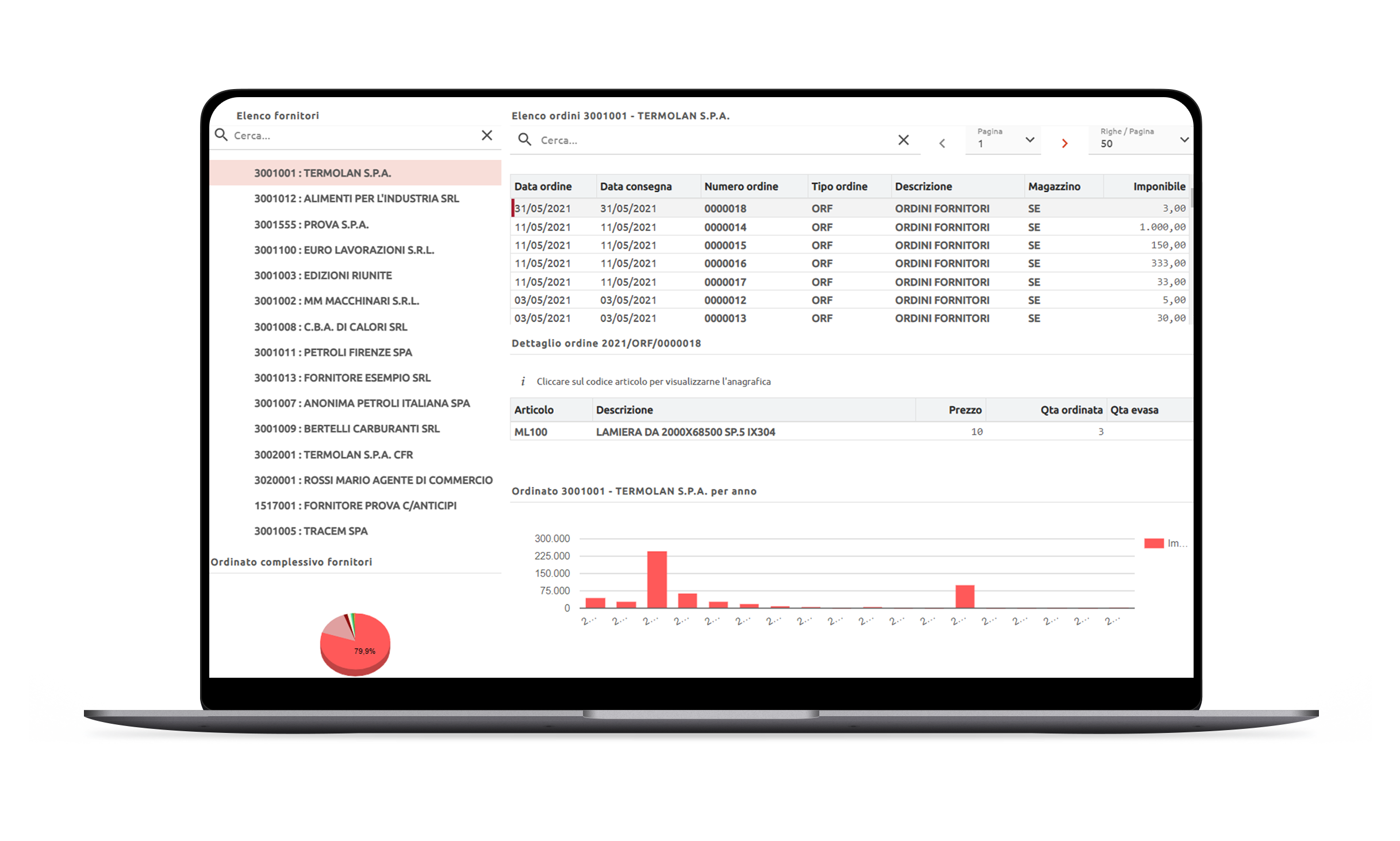1400x841 pixels.
Task: Select order number 0000015 row
Action: click(850, 245)
